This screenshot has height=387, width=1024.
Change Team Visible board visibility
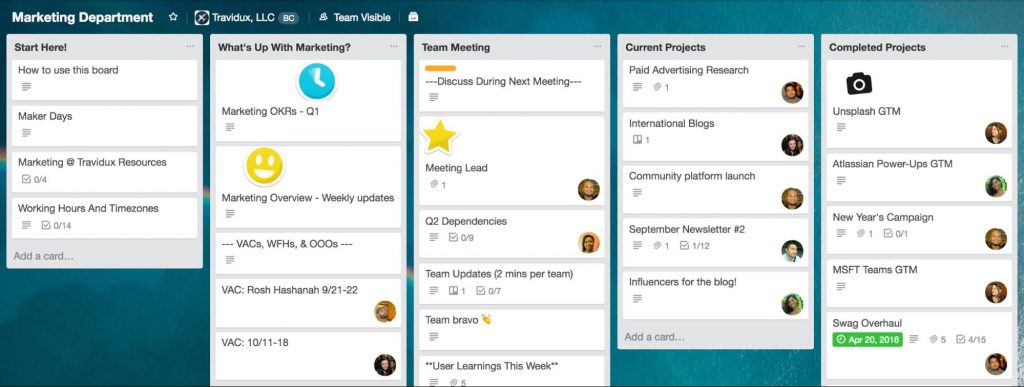355,18
